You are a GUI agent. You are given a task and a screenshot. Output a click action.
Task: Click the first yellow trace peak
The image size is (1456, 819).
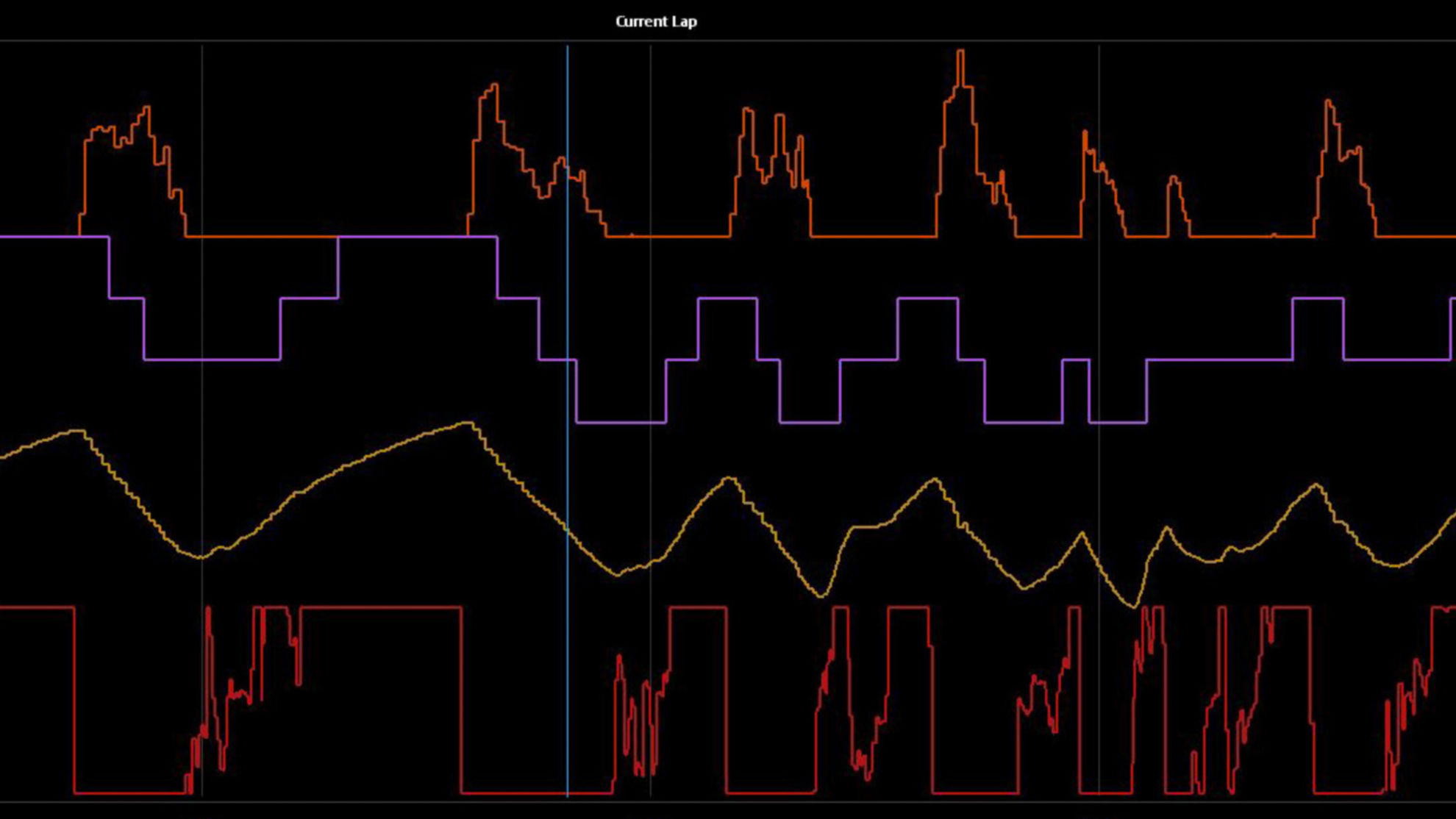coord(77,432)
